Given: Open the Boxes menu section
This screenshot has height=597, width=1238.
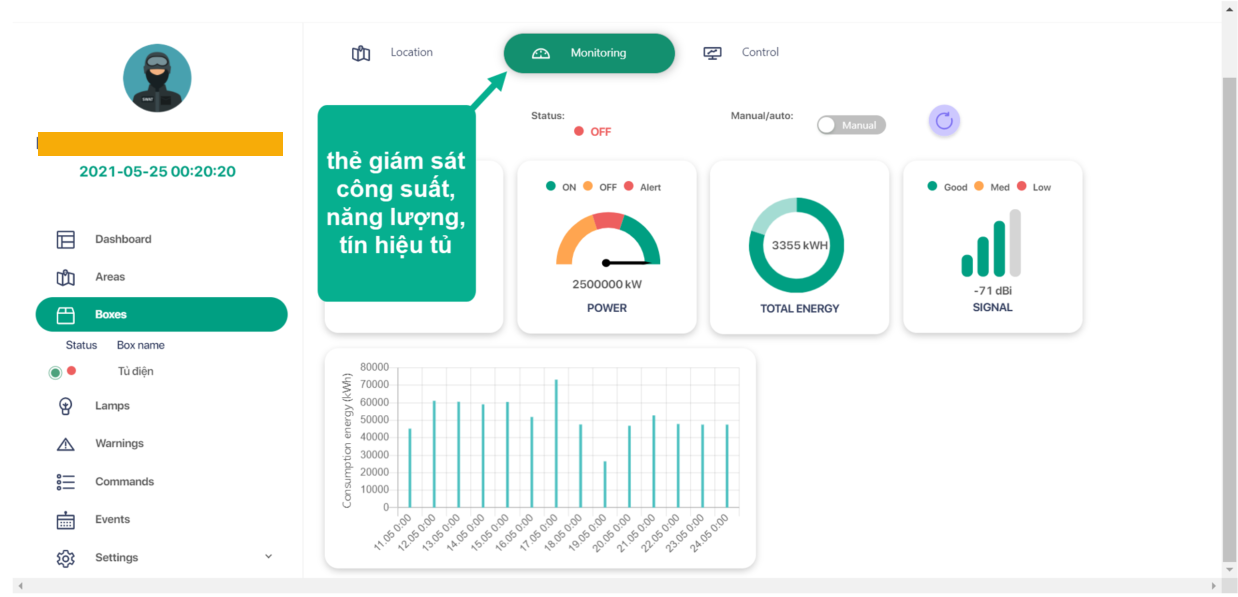Looking at the screenshot, I should tap(161, 314).
